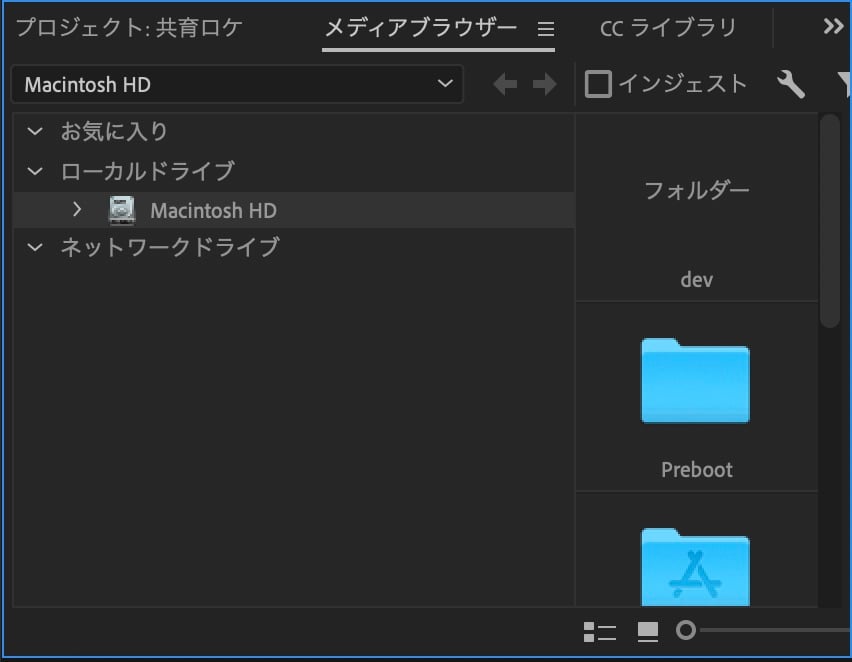Expand the Macintosh HD tree node
The width and height of the screenshot is (852, 662).
(x=77, y=209)
